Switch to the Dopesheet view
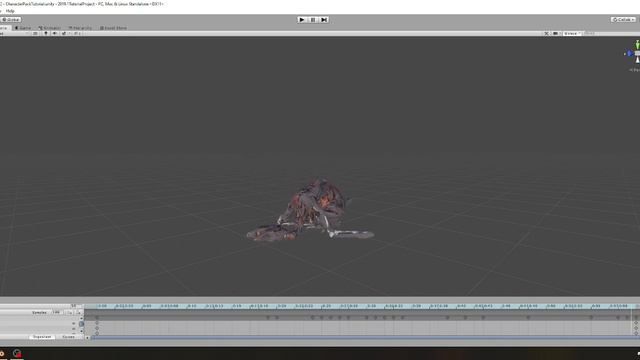640x360 pixels. (x=42, y=337)
